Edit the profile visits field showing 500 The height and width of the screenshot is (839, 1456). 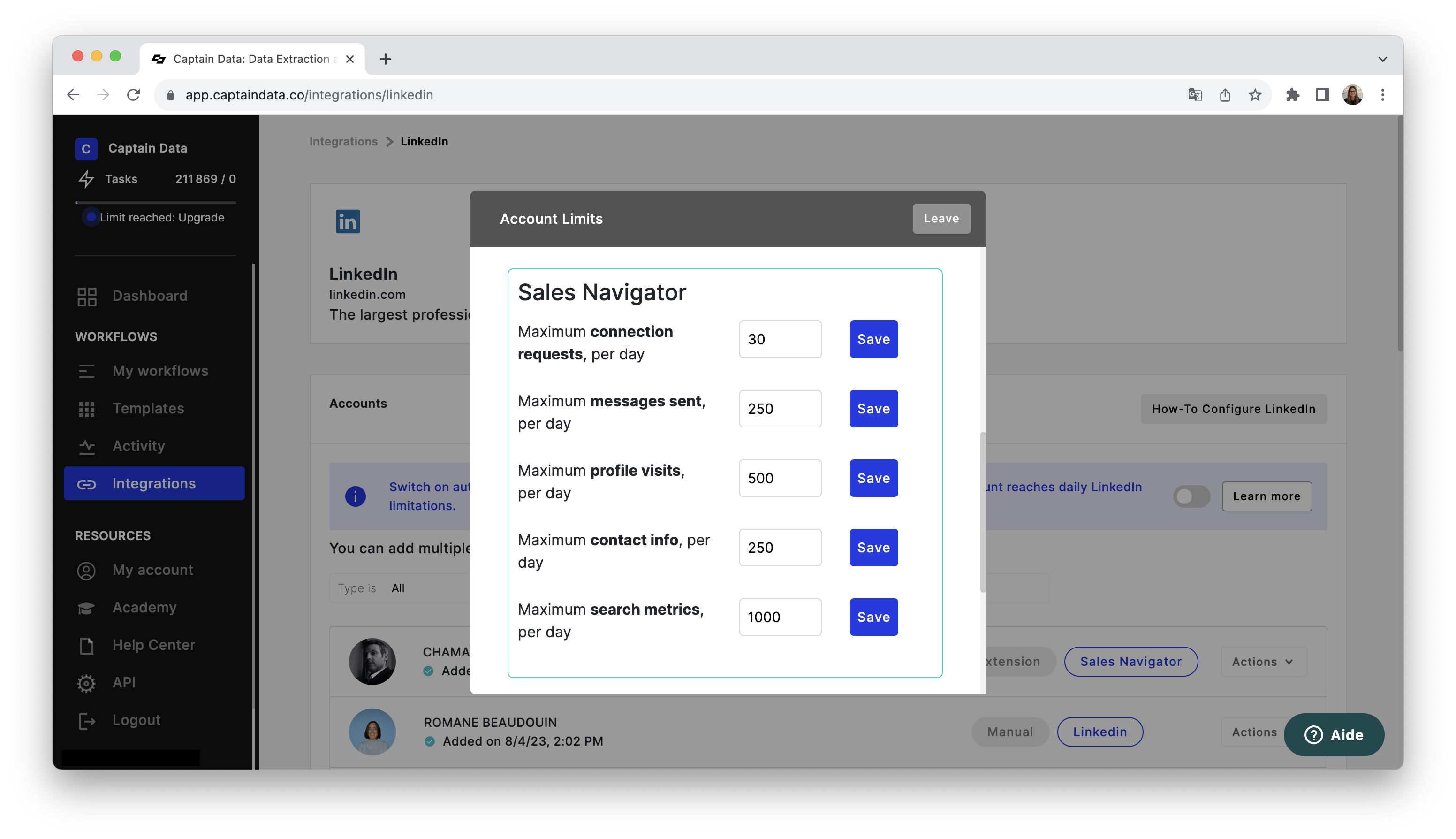coord(780,478)
